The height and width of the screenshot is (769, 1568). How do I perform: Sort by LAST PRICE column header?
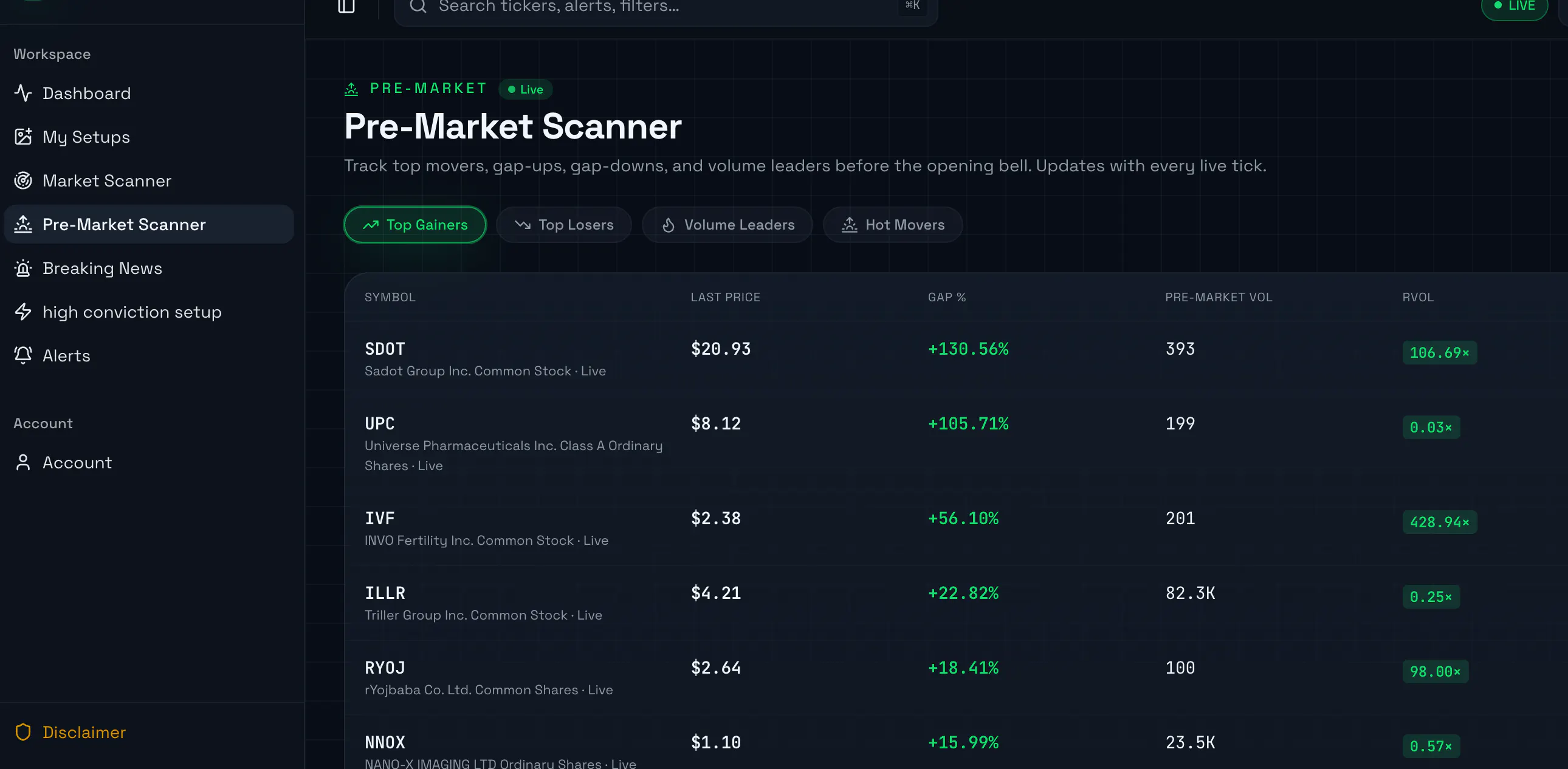point(725,298)
